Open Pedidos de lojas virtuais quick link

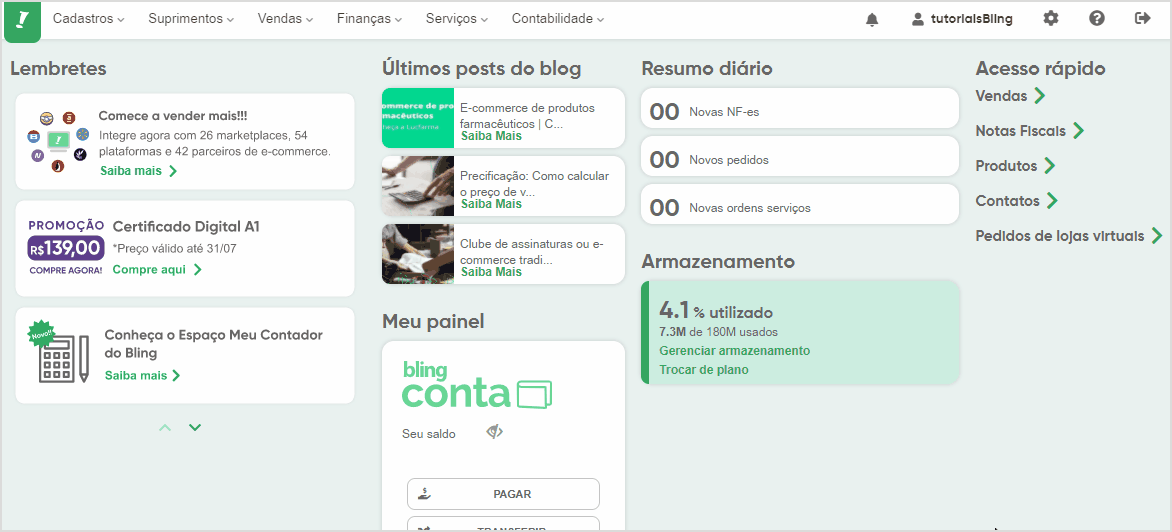[1070, 236]
